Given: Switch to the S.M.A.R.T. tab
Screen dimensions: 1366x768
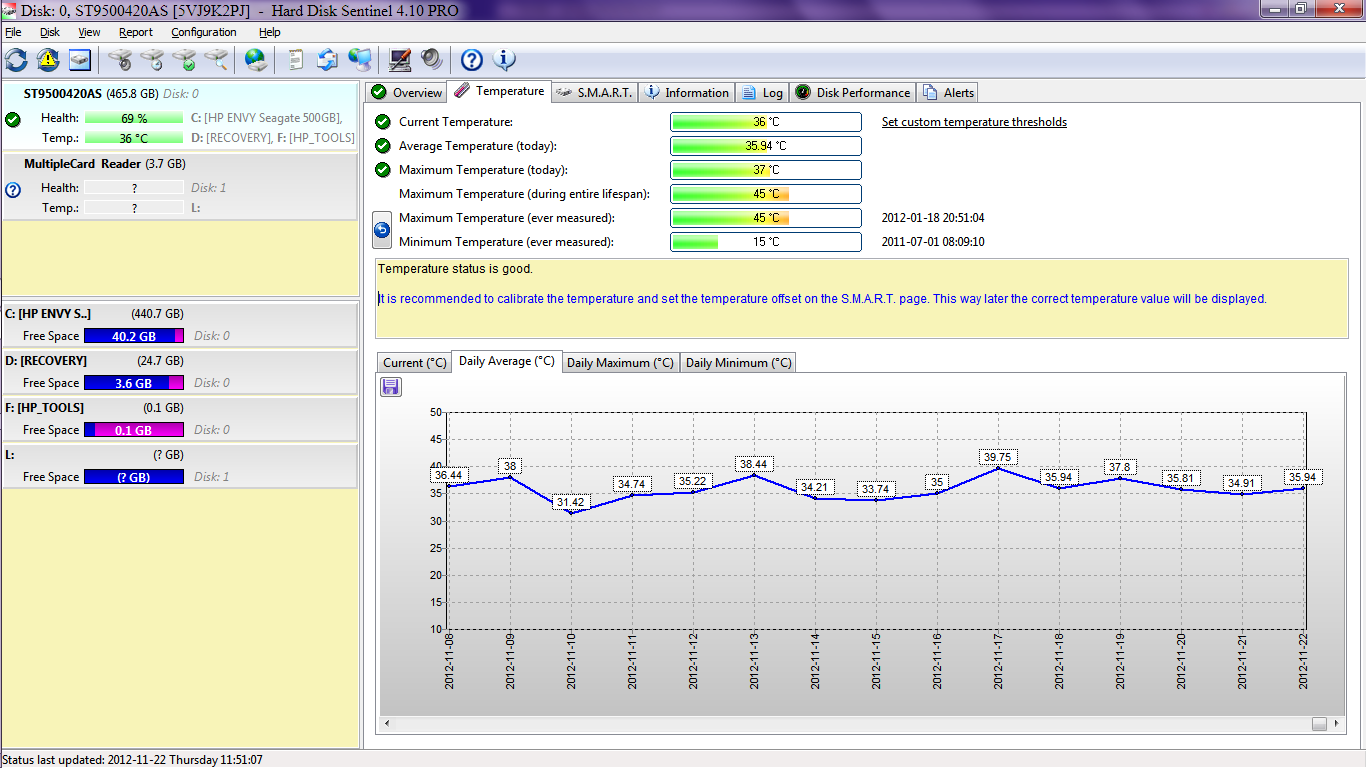Looking at the screenshot, I should coord(594,93).
